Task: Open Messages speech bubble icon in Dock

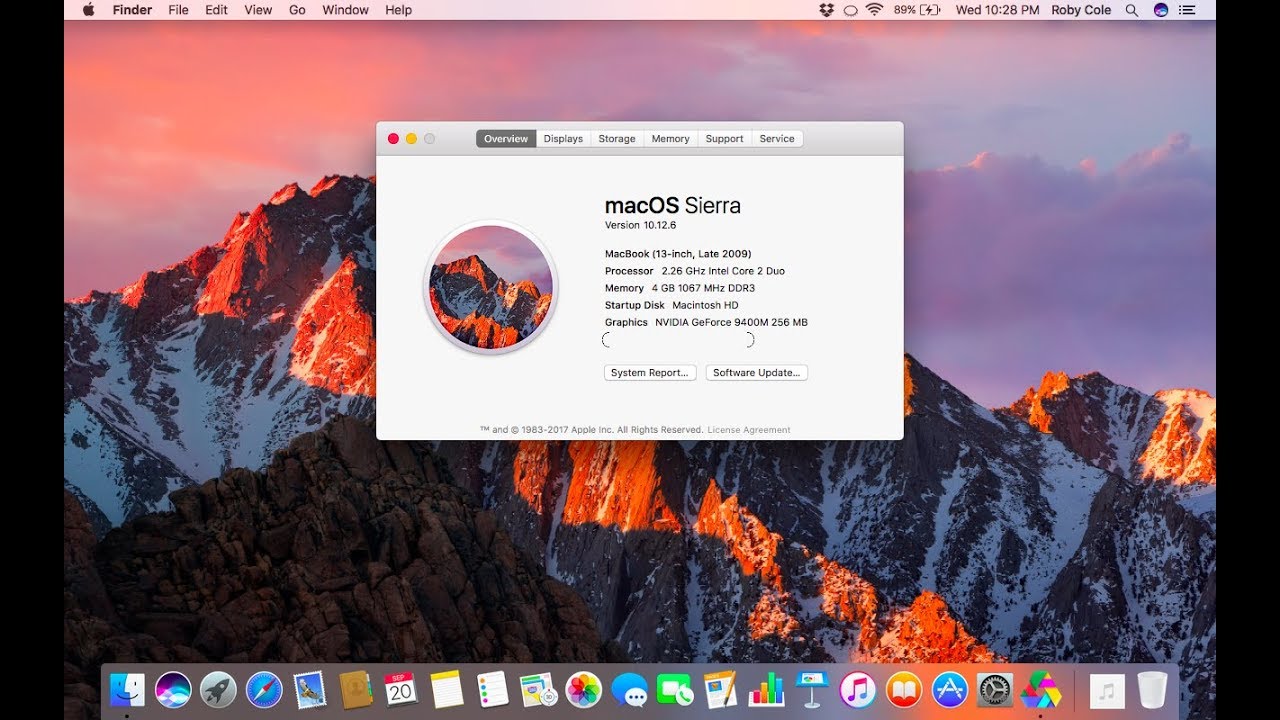Action: [629, 689]
